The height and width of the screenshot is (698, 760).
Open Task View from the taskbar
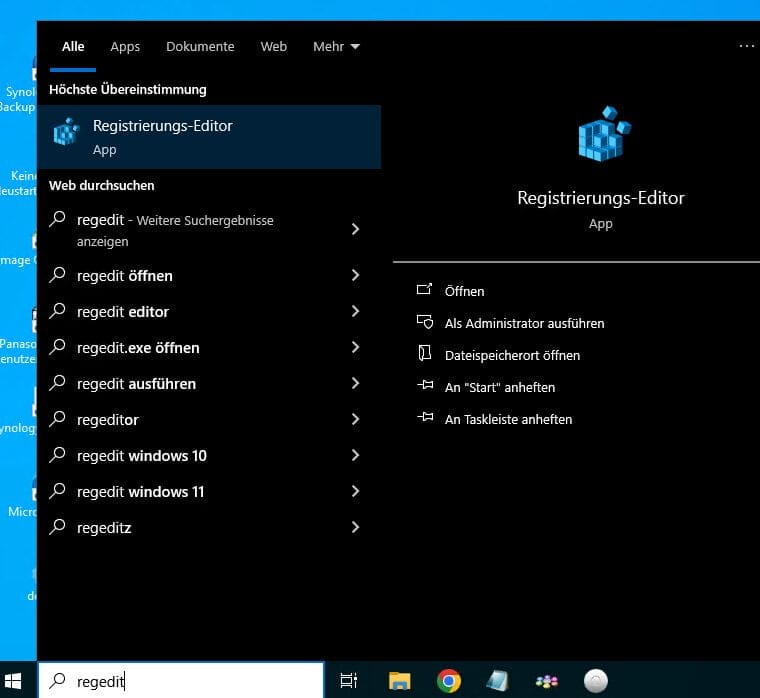tap(349, 680)
